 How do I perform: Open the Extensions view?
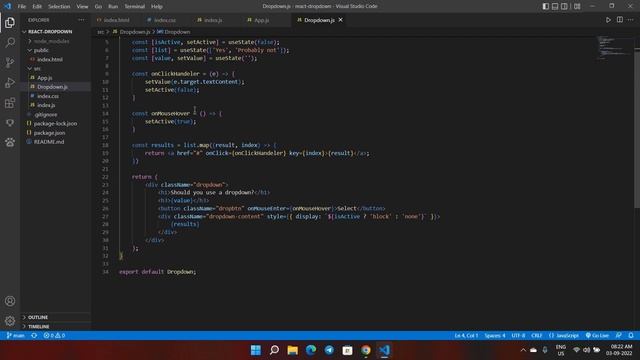10,102
